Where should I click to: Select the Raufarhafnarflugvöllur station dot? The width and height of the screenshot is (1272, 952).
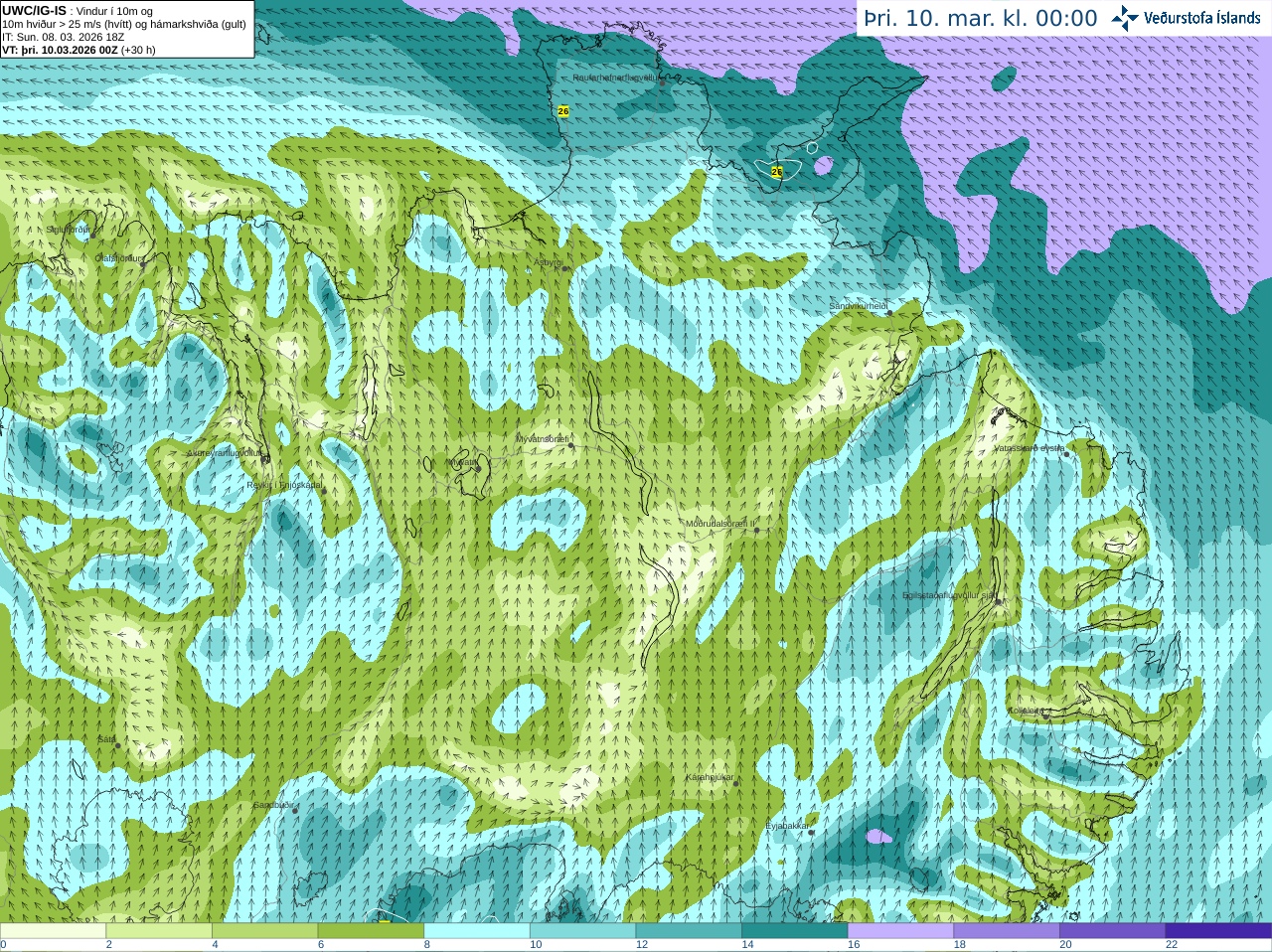pyautogui.click(x=663, y=83)
